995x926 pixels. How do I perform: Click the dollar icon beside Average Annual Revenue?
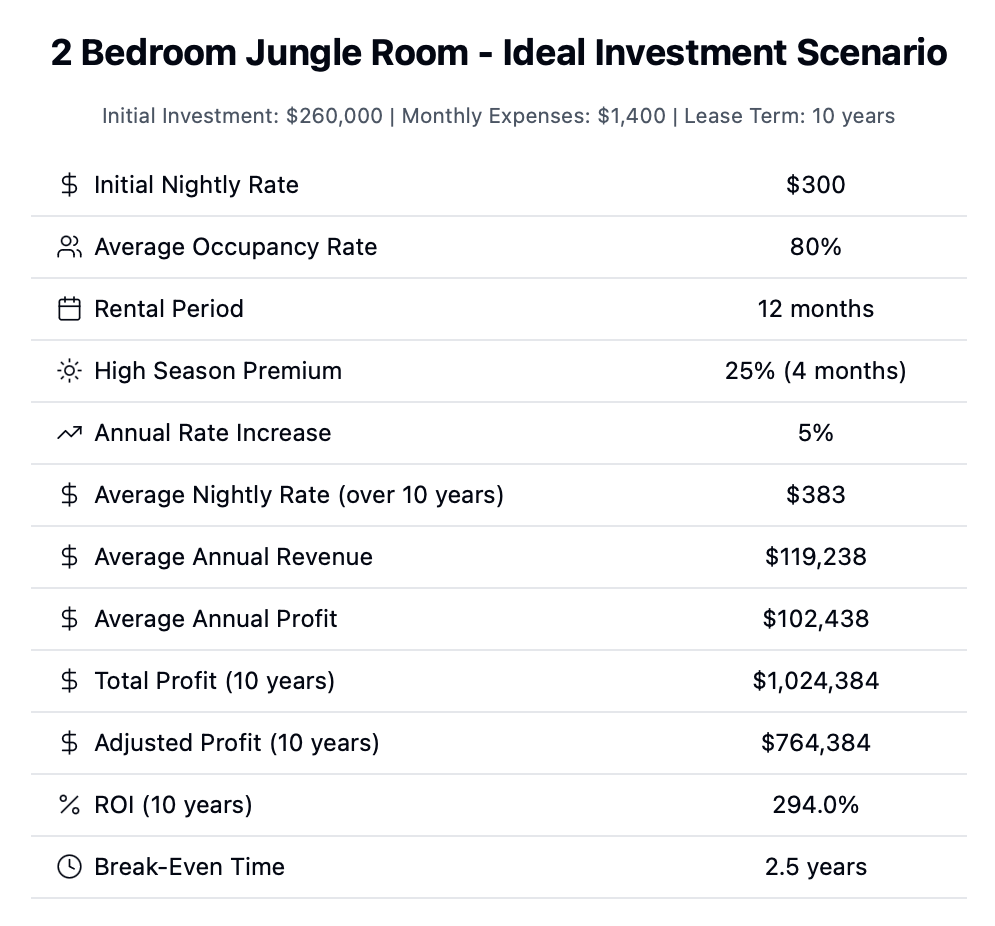coord(69,557)
